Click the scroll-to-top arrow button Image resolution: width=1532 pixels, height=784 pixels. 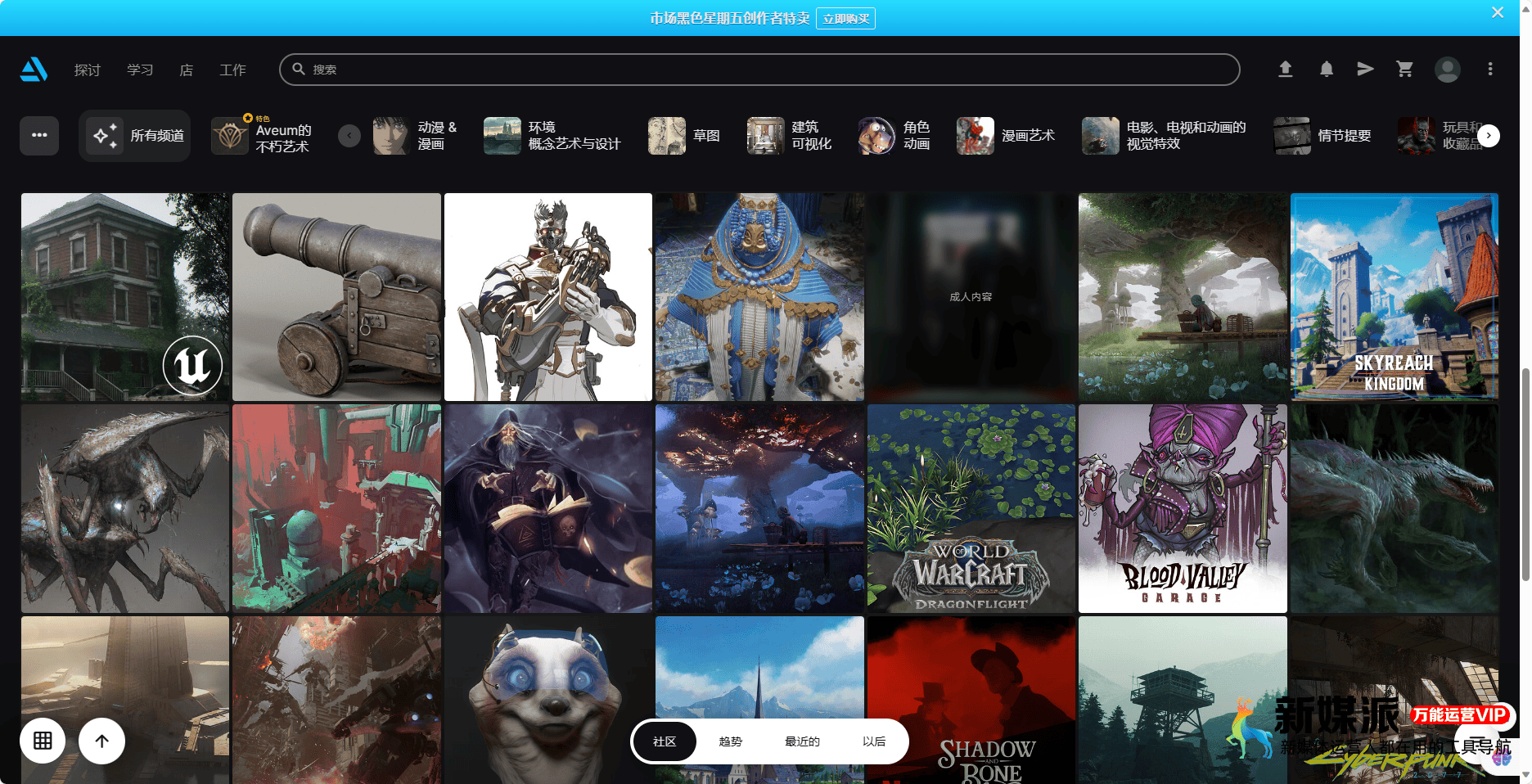[x=101, y=741]
